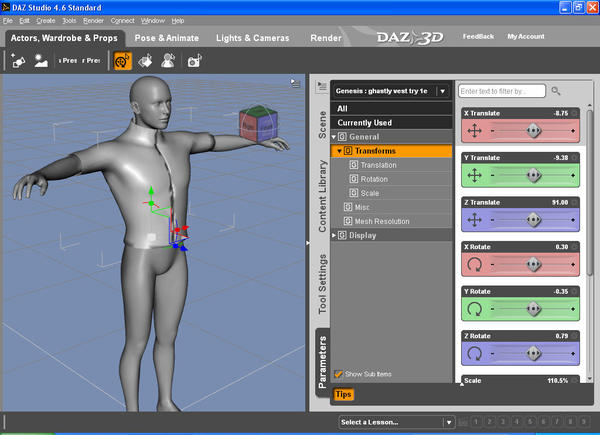Open the My Account link
This screenshot has height=435, width=600.
tap(526, 36)
